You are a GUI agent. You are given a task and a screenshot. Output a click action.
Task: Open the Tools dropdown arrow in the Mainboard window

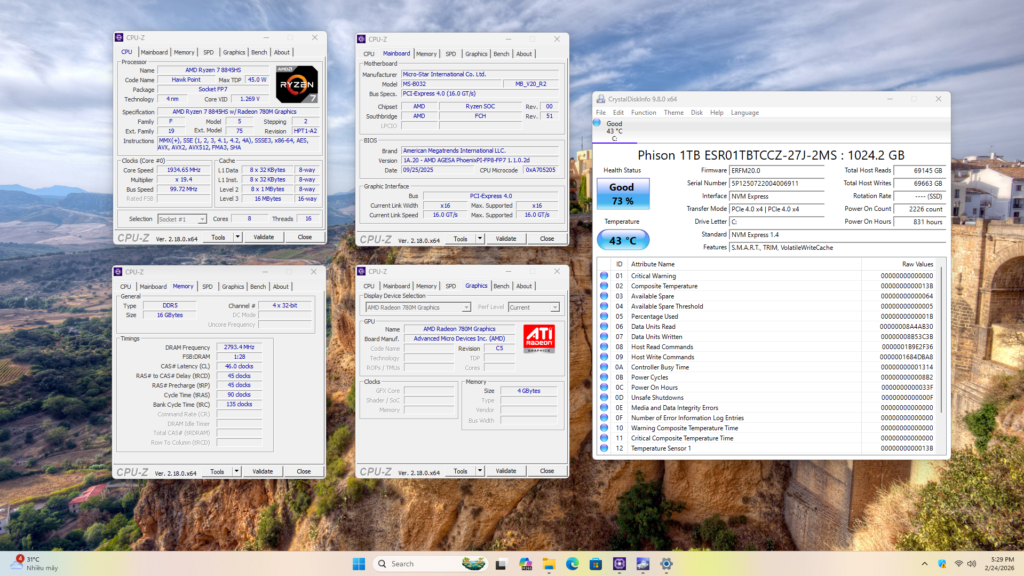pyautogui.click(x=481, y=238)
